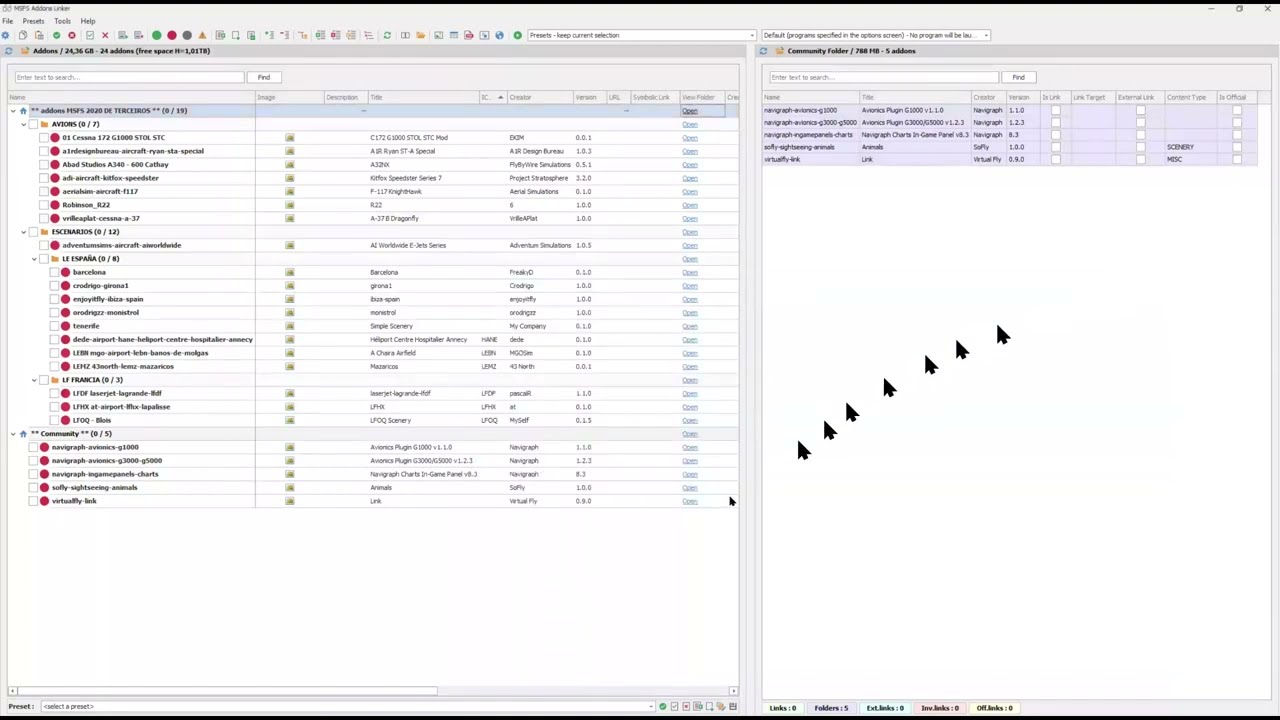The image size is (1280, 720).
Task: Click the red circle status filter icon
Action: coord(172,35)
